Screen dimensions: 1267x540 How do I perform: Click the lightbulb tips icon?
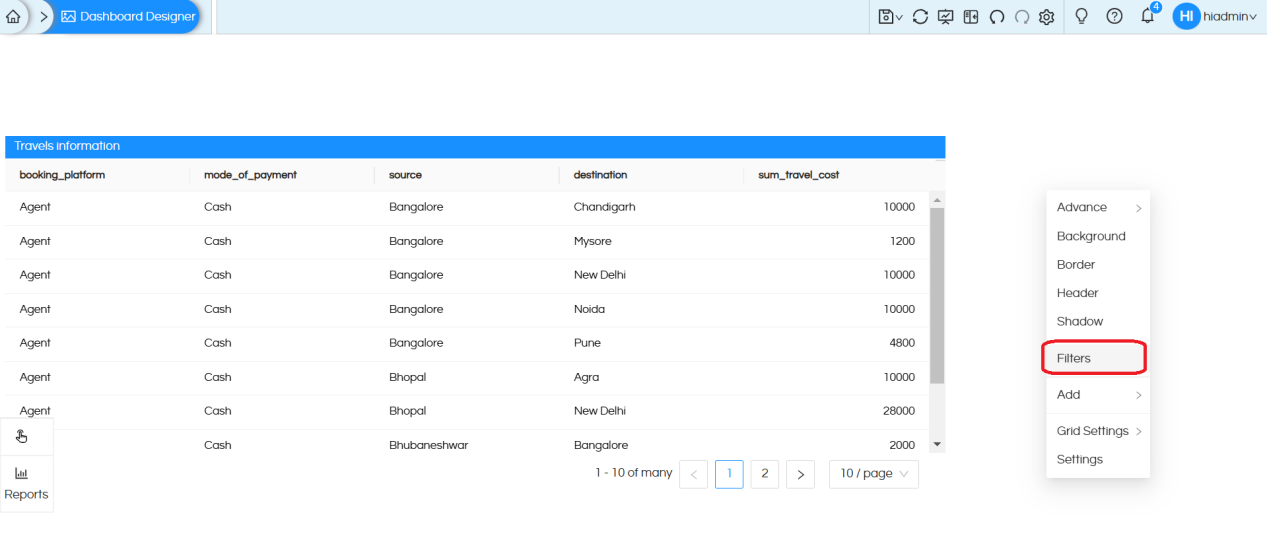click(x=1081, y=17)
